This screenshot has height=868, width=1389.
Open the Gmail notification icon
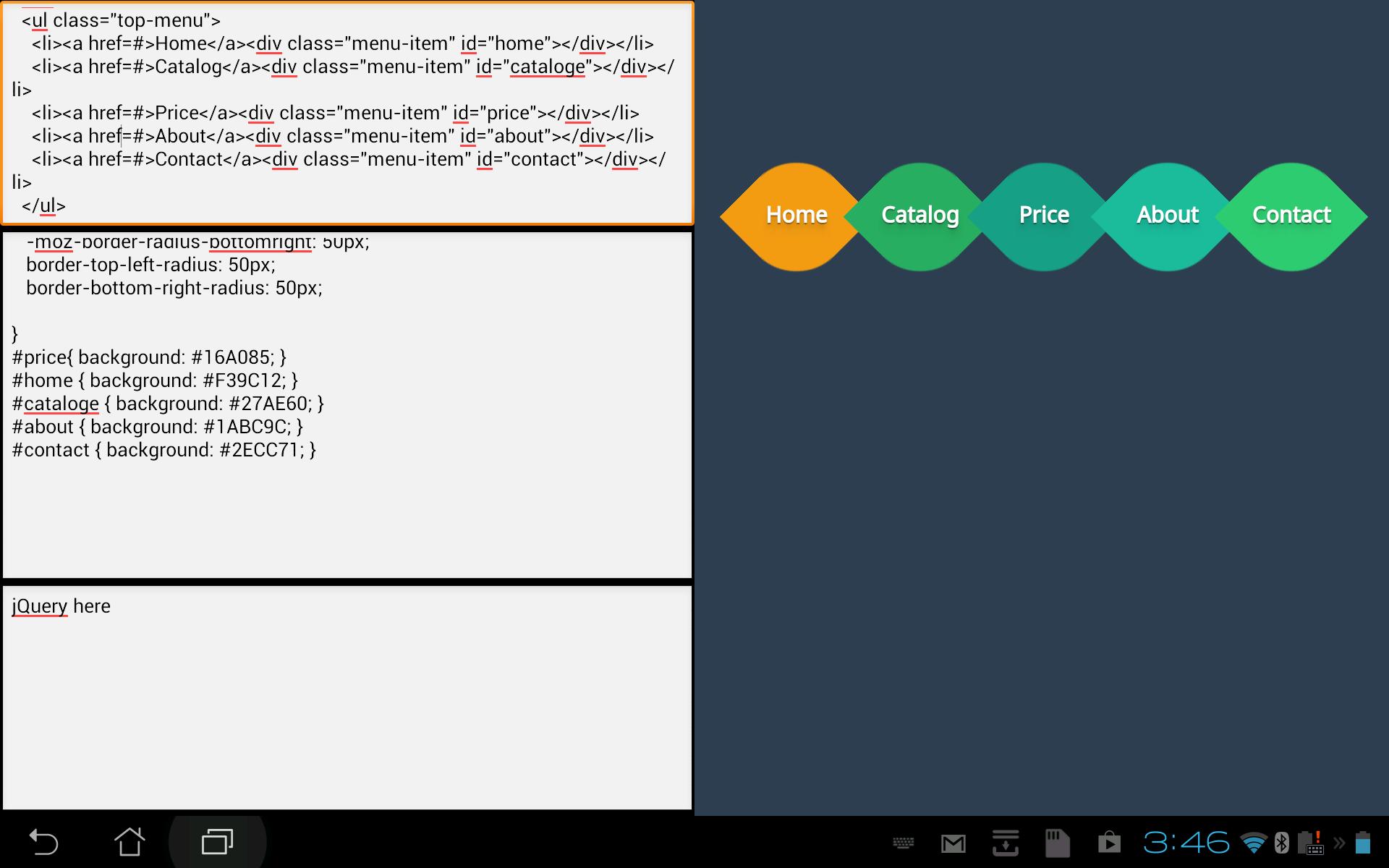click(953, 843)
